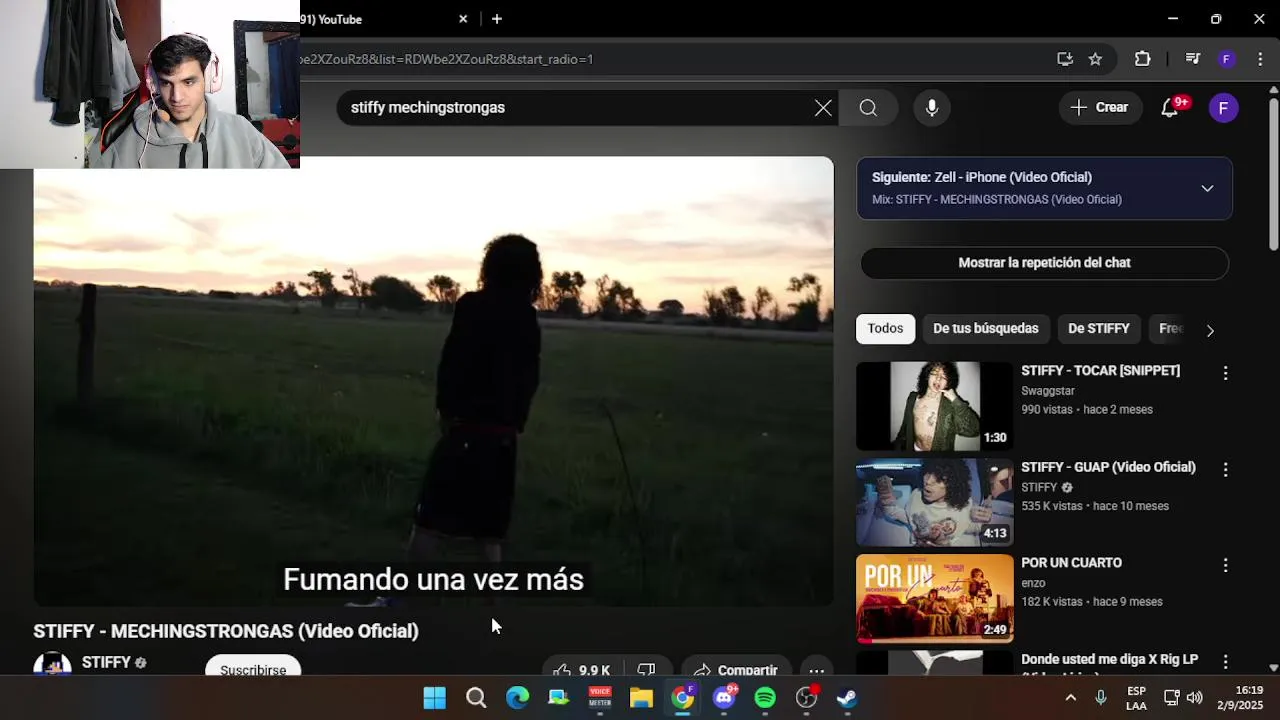Open OBS Studio from the taskbar
The image size is (1280, 720).
(x=806, y=698)
